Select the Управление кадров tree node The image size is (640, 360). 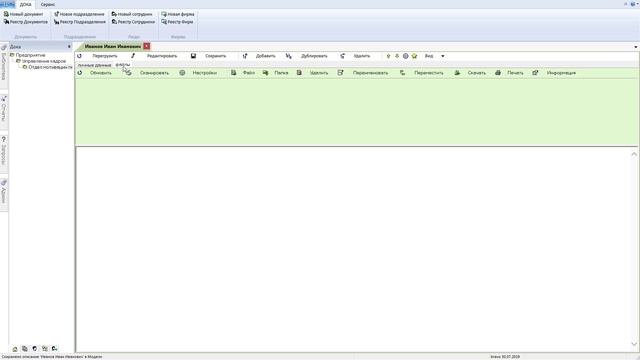44,61
